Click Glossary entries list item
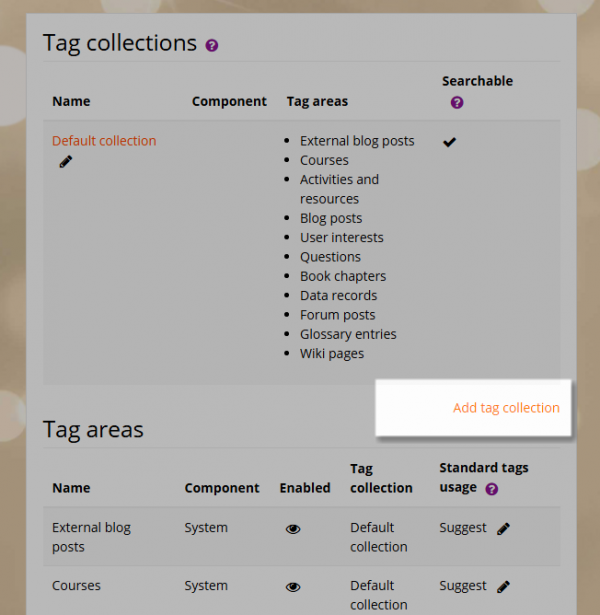Viewport: 600px width, 615px height. (x=348, y=334)
